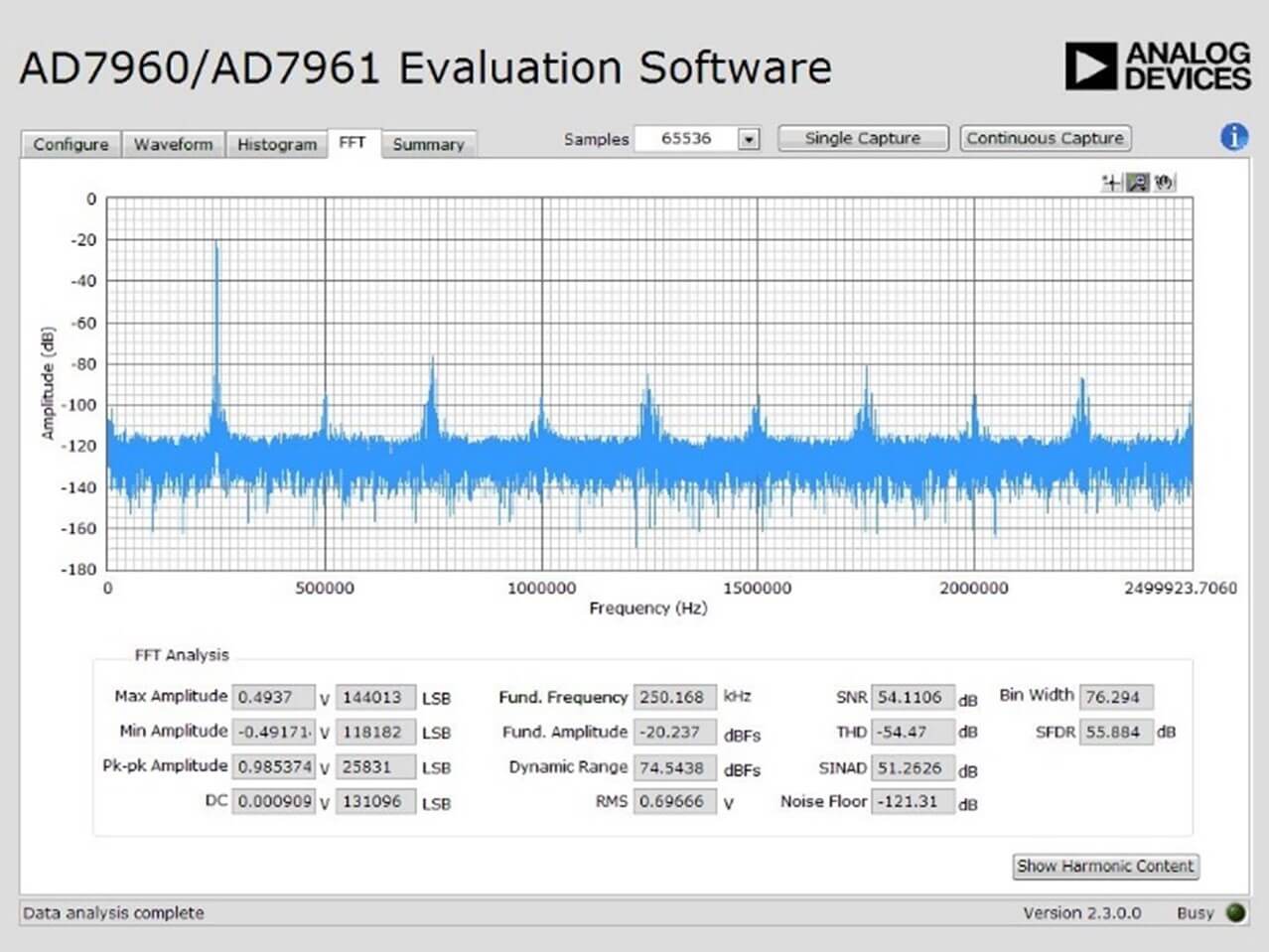The image size is (1269, 952).
Task: Click the fundamental peak on FFT plot
Action: pos(215,246)
